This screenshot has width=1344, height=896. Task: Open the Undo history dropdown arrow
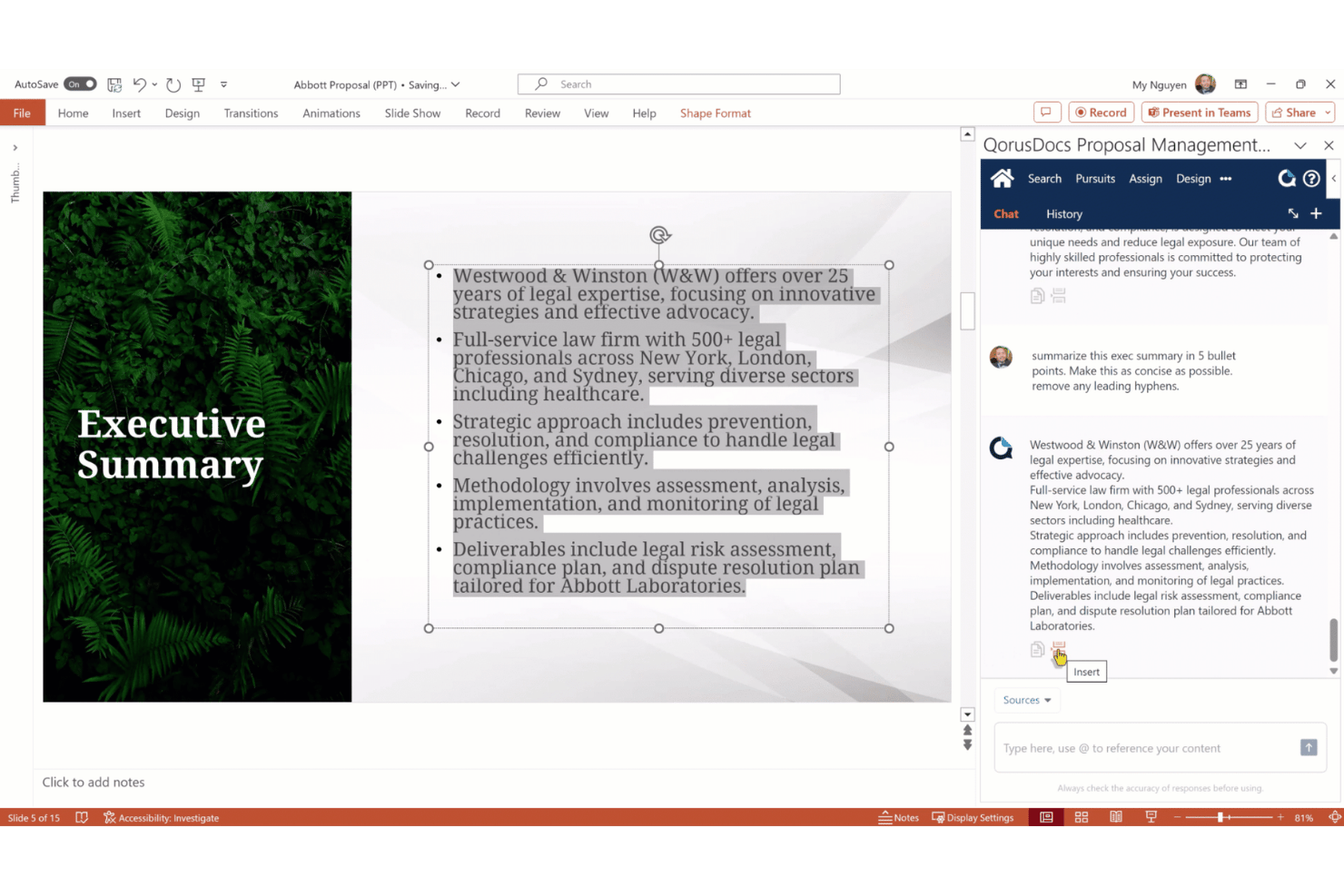154,84
